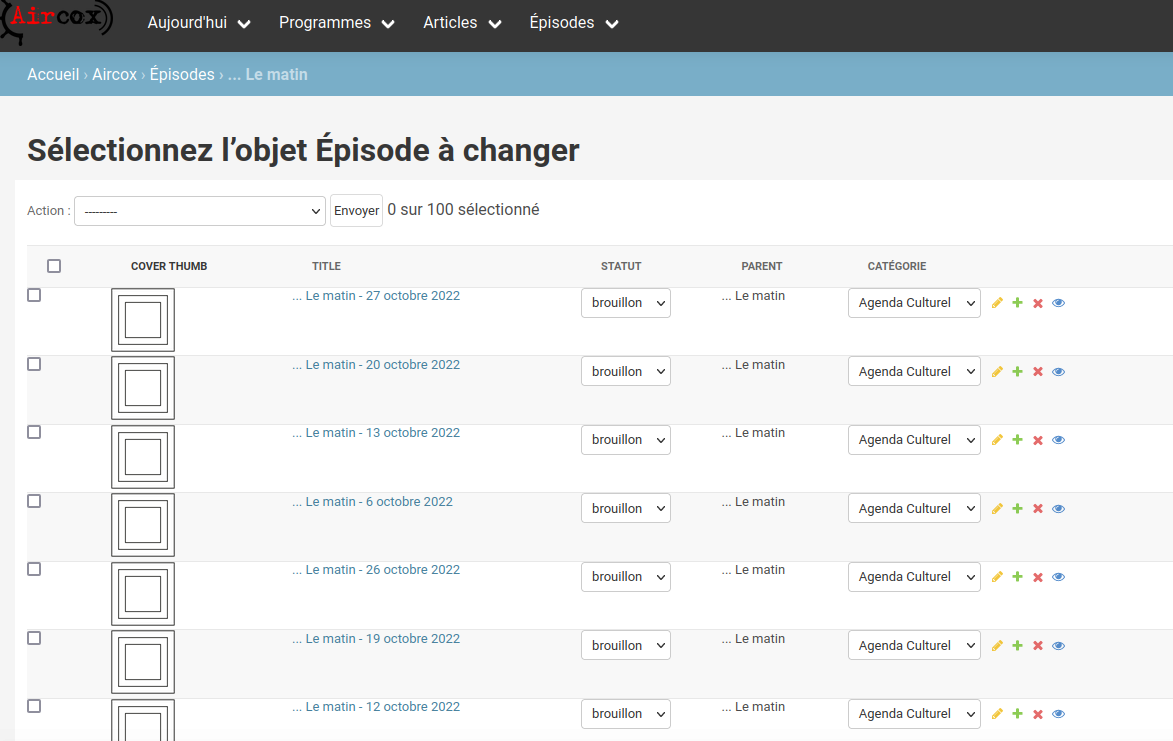The image size is (1173, 741).
Task: Click blue eye view icon for 6 octobre row
Action: [x=1059, y=509]
